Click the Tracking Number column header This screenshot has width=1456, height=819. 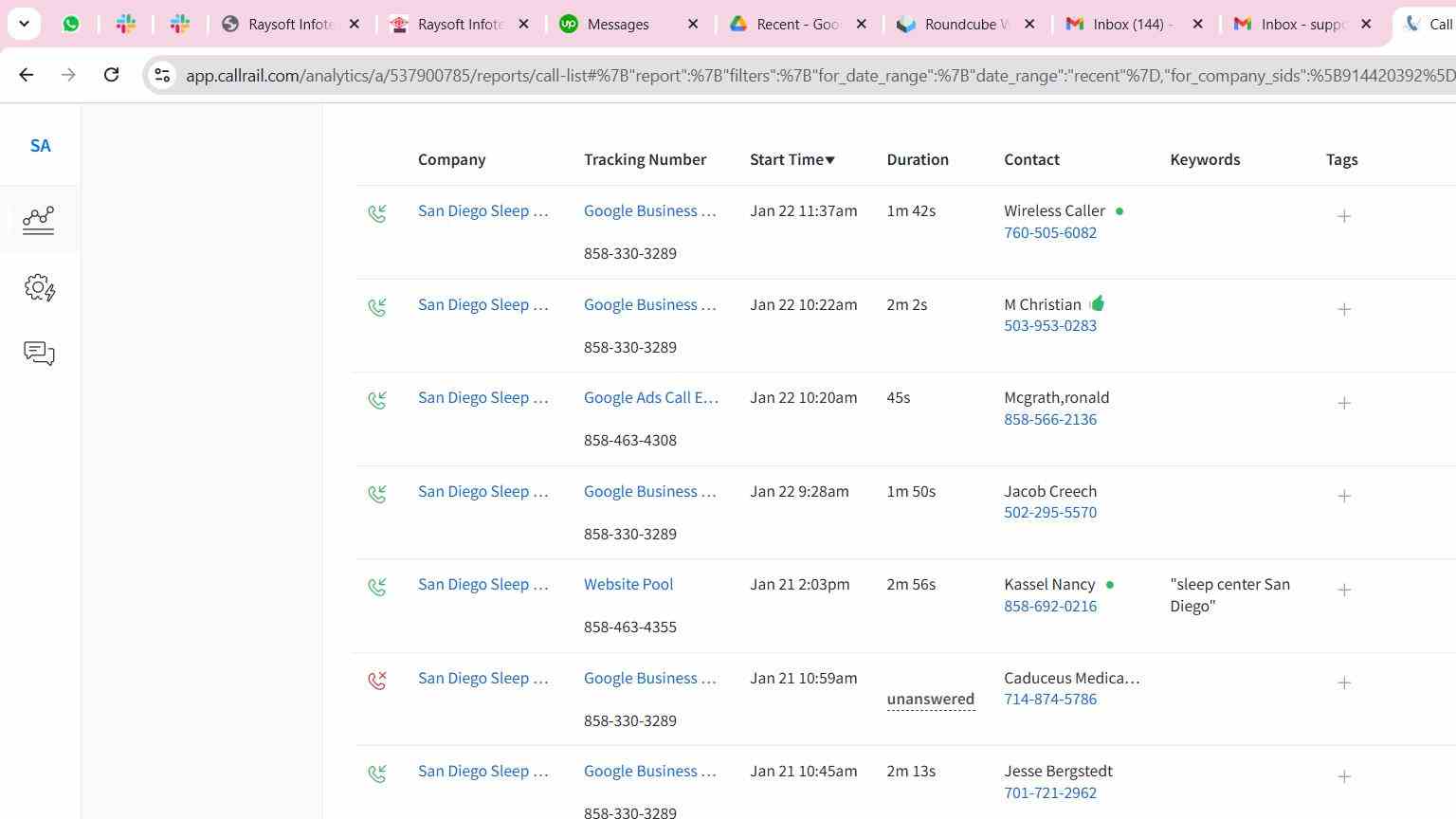(645, 159)
